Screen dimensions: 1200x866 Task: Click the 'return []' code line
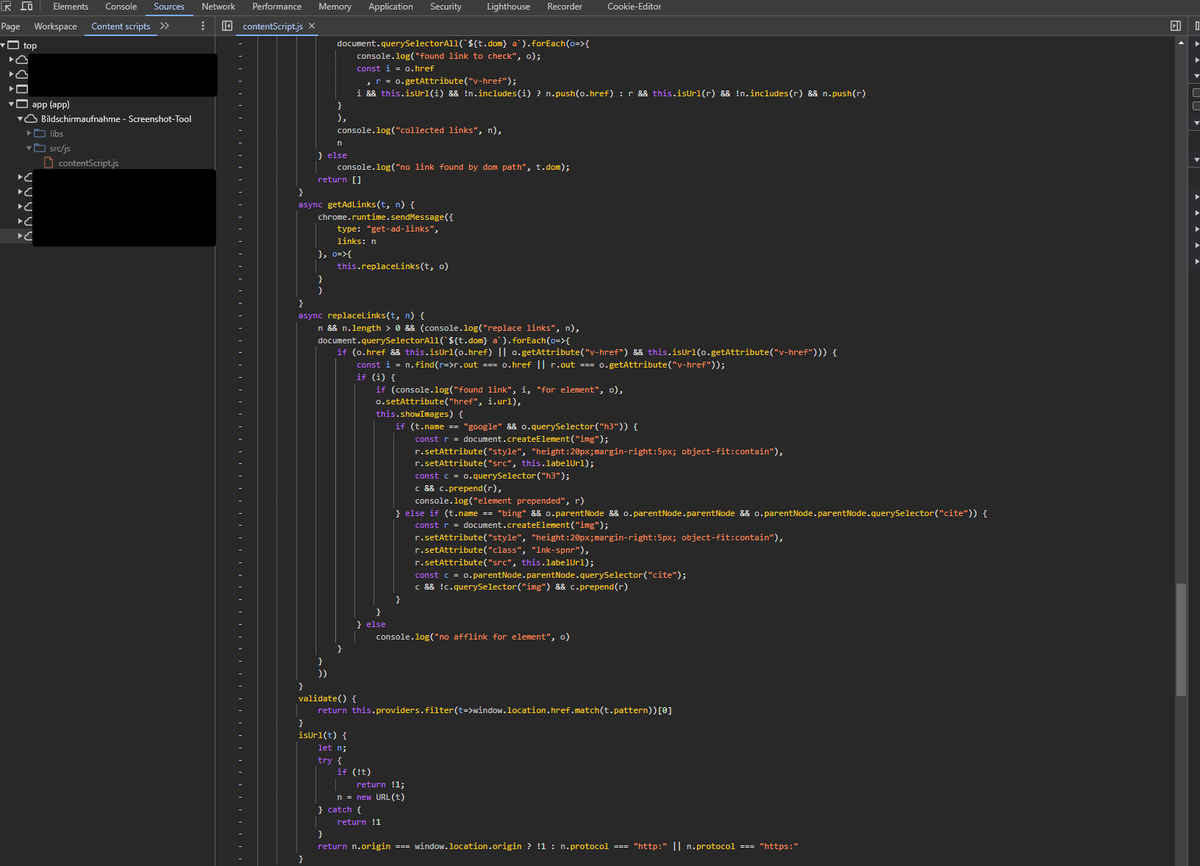[339, 179]
